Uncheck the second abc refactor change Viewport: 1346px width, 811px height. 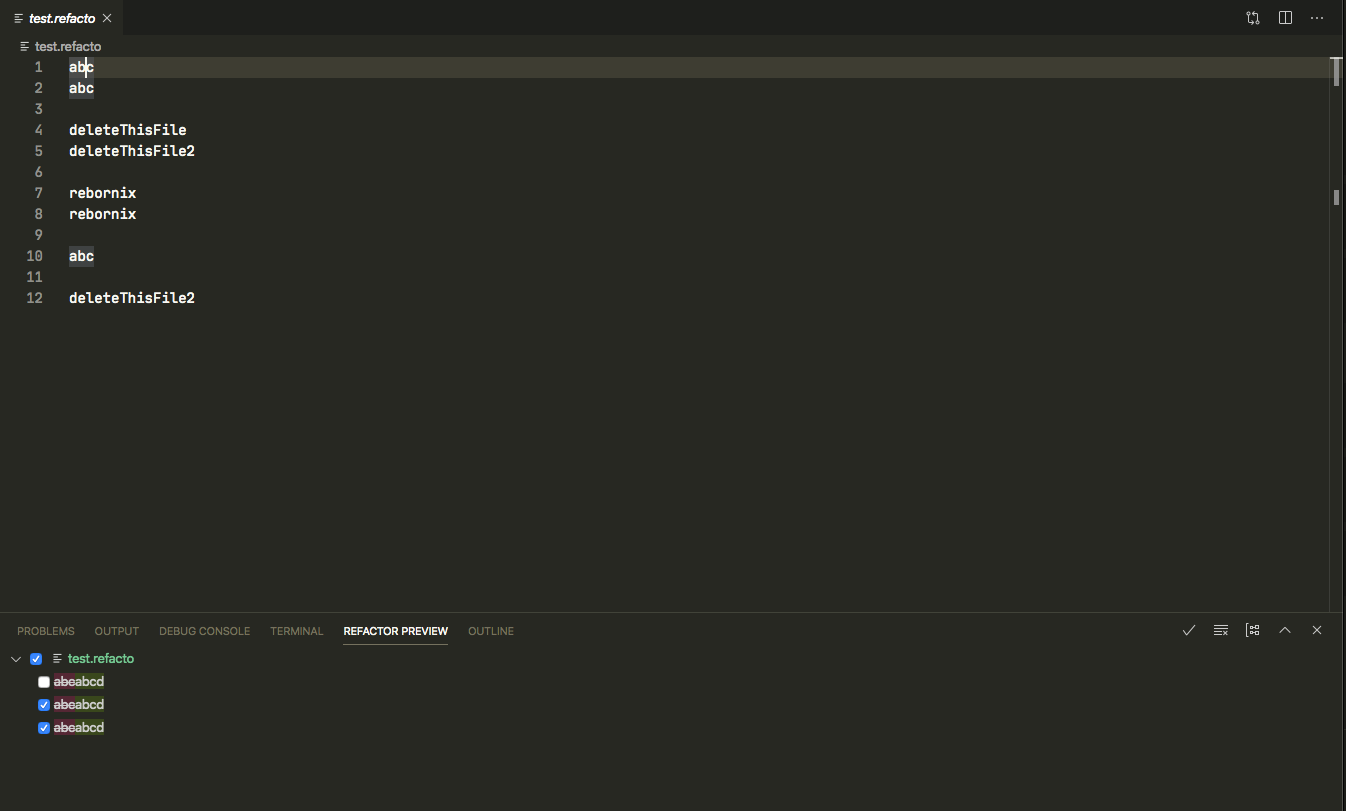click(x=43, y=704)
